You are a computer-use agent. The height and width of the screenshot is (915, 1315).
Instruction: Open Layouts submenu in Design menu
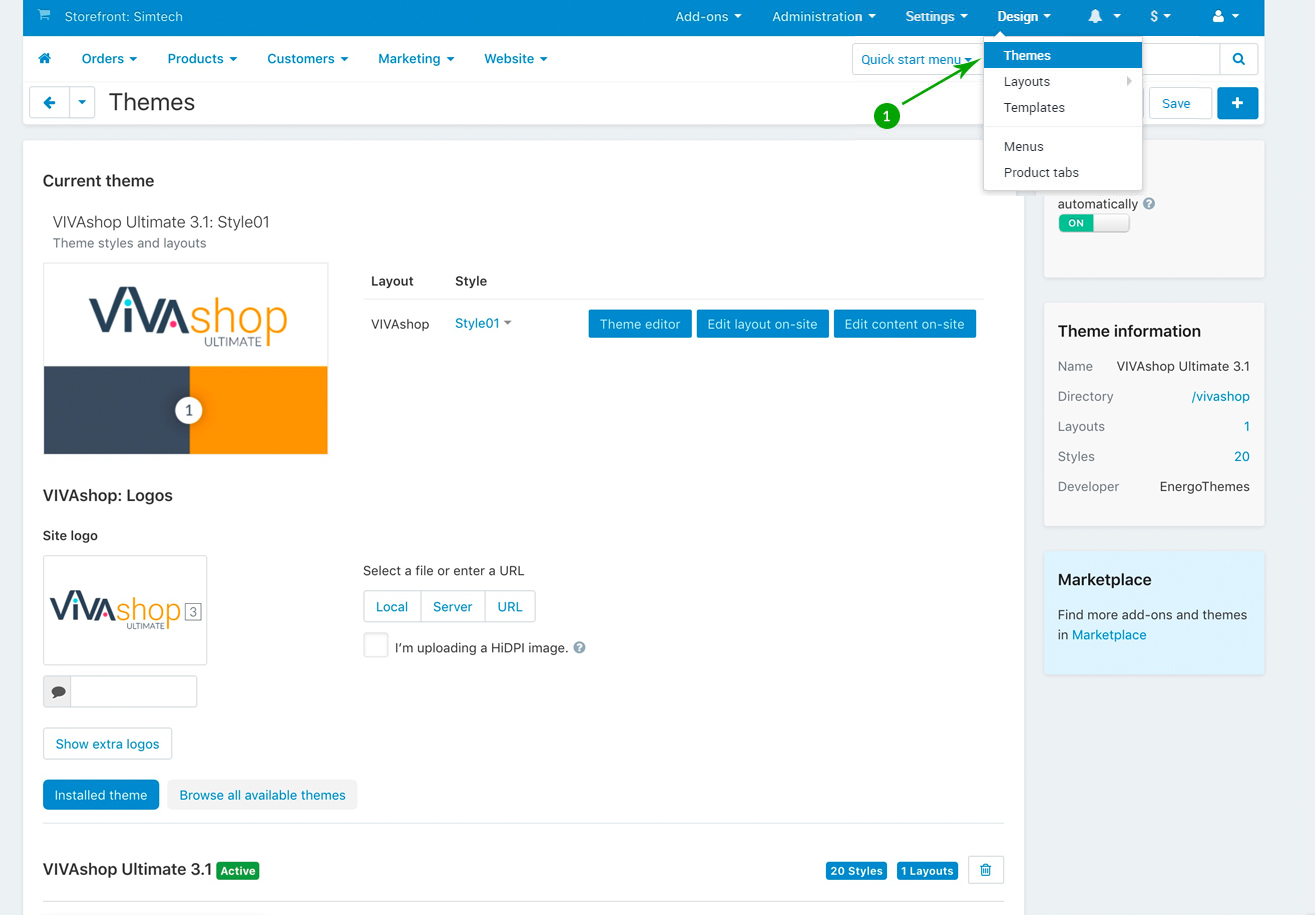1063,81
